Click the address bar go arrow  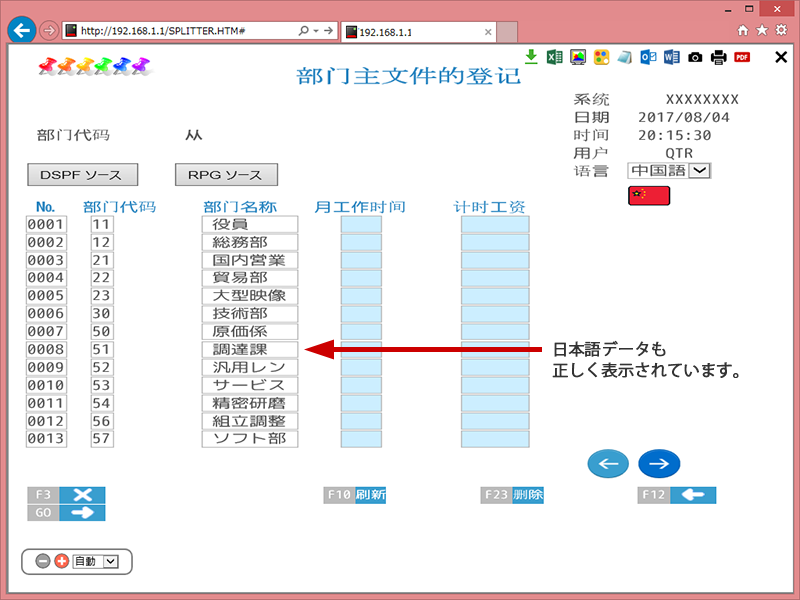[329, 31]
